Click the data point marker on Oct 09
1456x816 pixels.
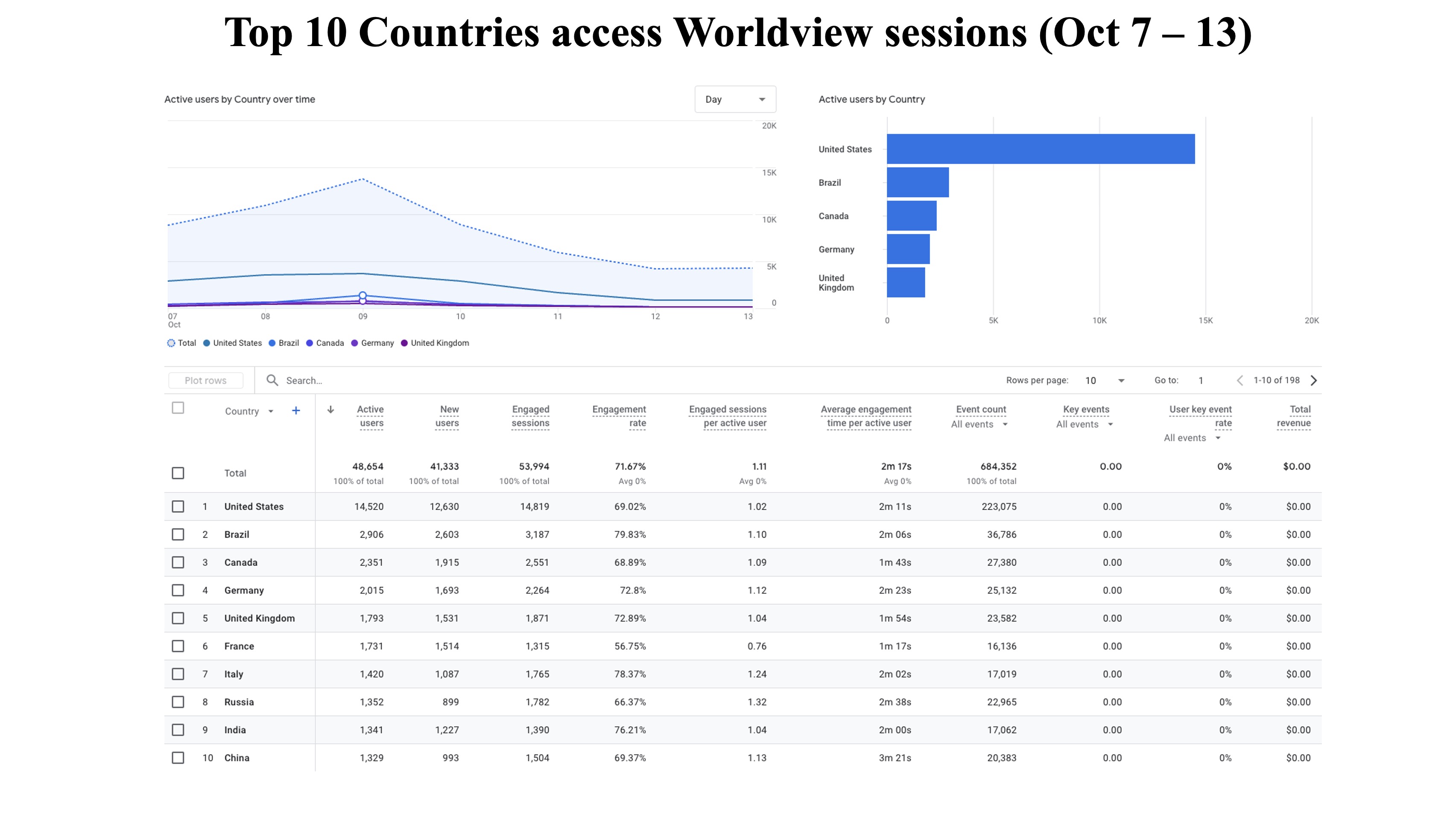(363, 296)
